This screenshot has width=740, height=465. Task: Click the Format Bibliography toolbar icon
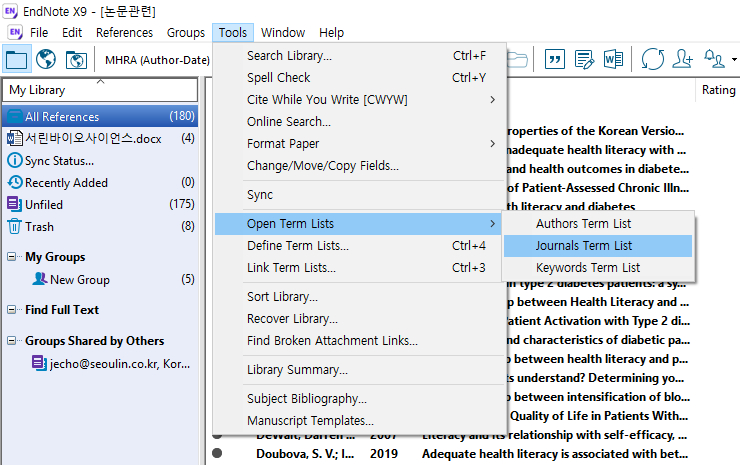point(584,59)
